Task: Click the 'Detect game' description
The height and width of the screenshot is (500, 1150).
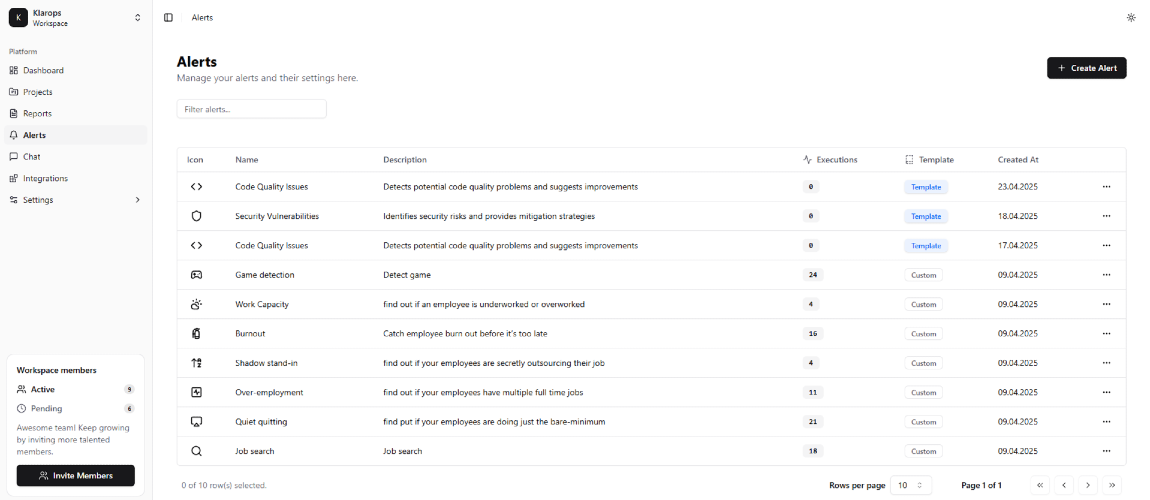Action: click(407, 275)
